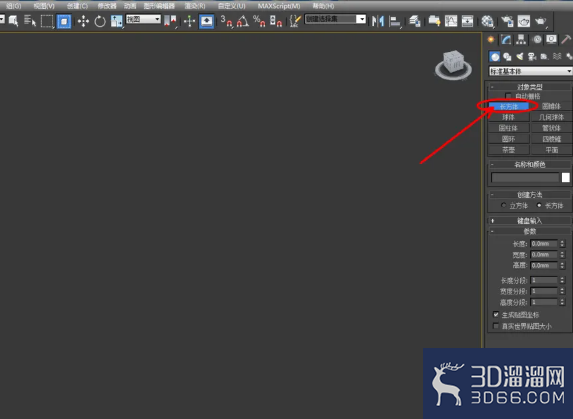This screenshot has width=573, height=419.
Task: Click the 高度 spinner arrows
Action: 562,265
